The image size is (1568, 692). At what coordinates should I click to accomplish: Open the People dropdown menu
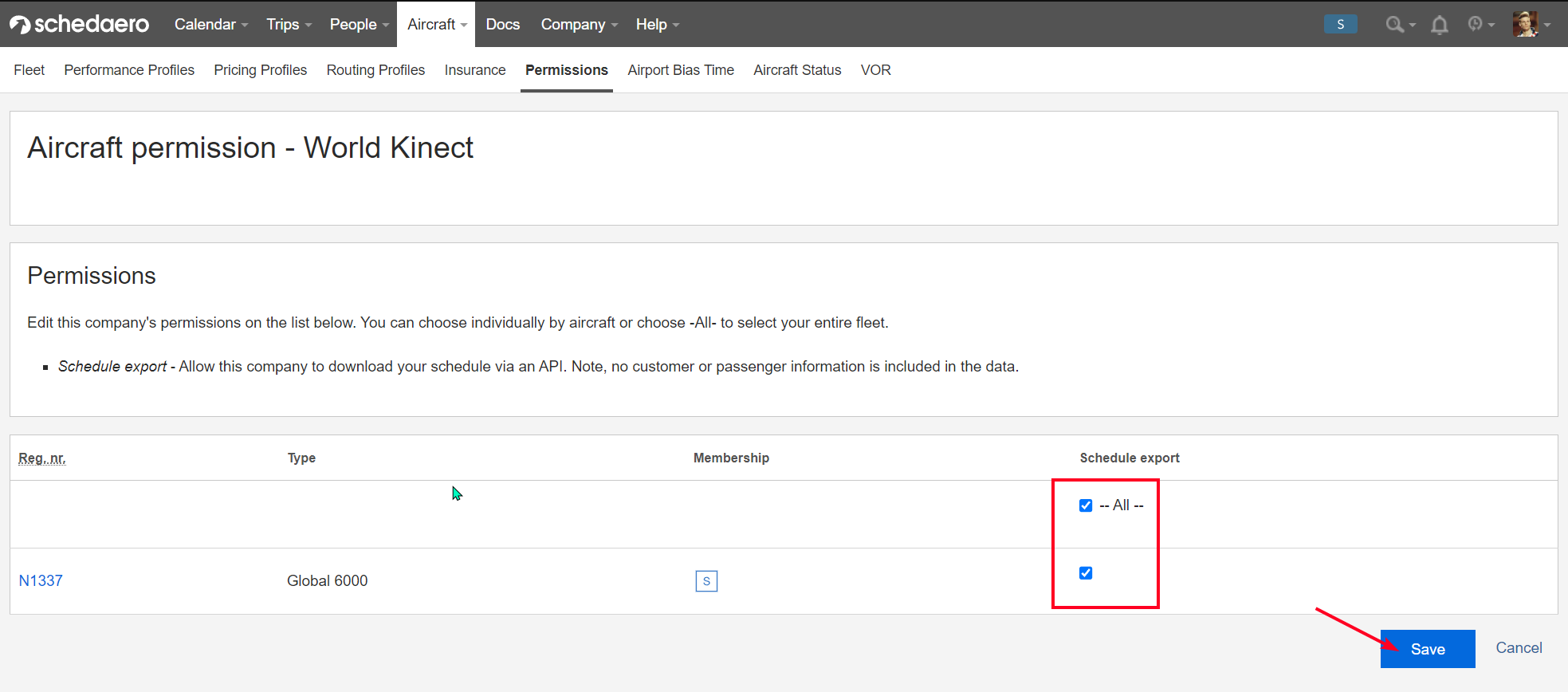[x=359, y=24]
